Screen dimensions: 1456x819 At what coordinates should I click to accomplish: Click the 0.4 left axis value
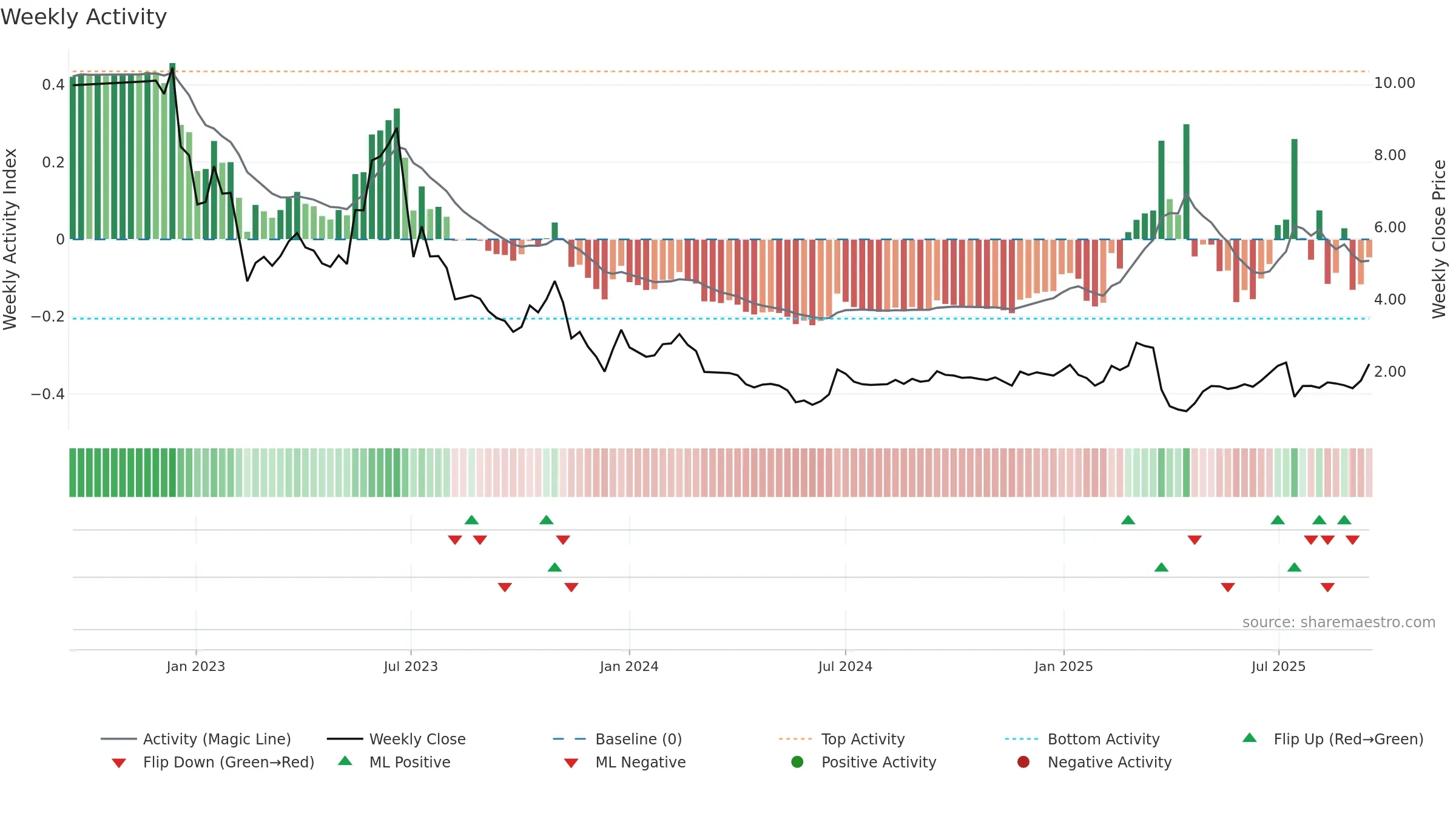(x=53, y=85)
